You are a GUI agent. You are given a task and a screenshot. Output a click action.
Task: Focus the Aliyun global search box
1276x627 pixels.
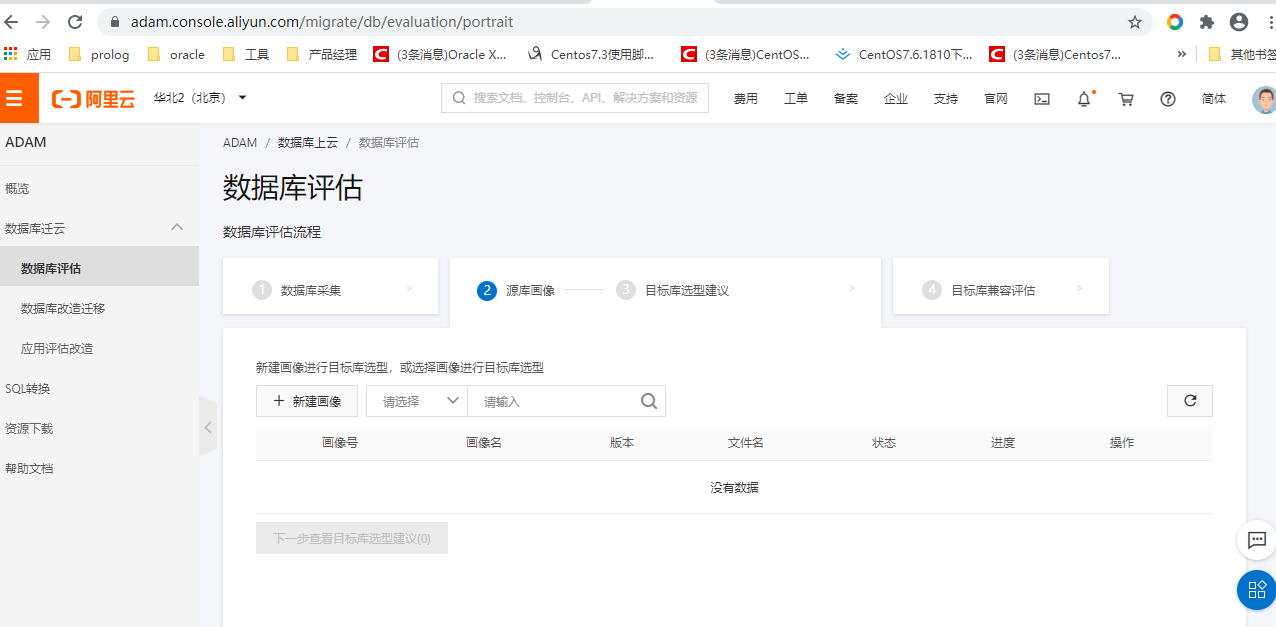(x=575, y=98)
